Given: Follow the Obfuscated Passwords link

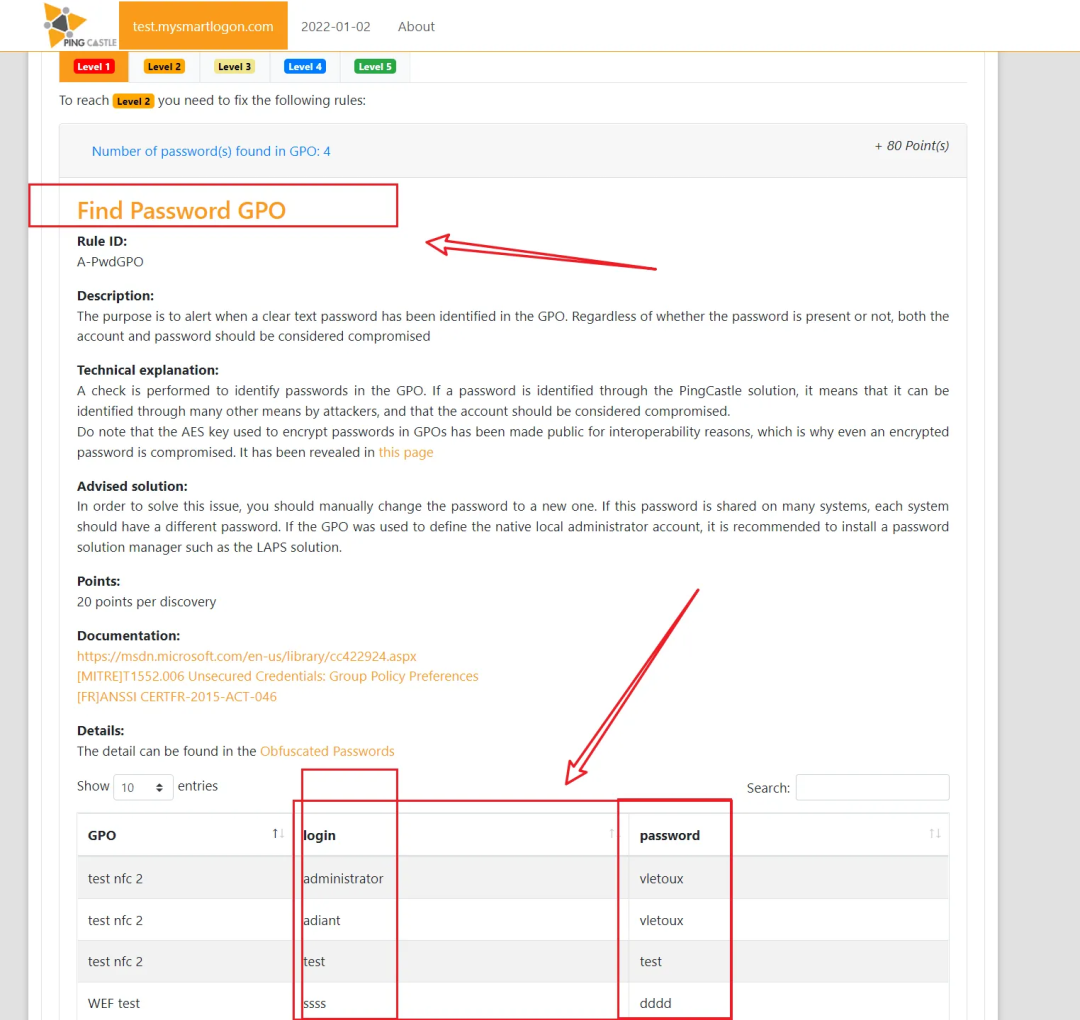Looking at the screenshot, I should tap(327, 751).
